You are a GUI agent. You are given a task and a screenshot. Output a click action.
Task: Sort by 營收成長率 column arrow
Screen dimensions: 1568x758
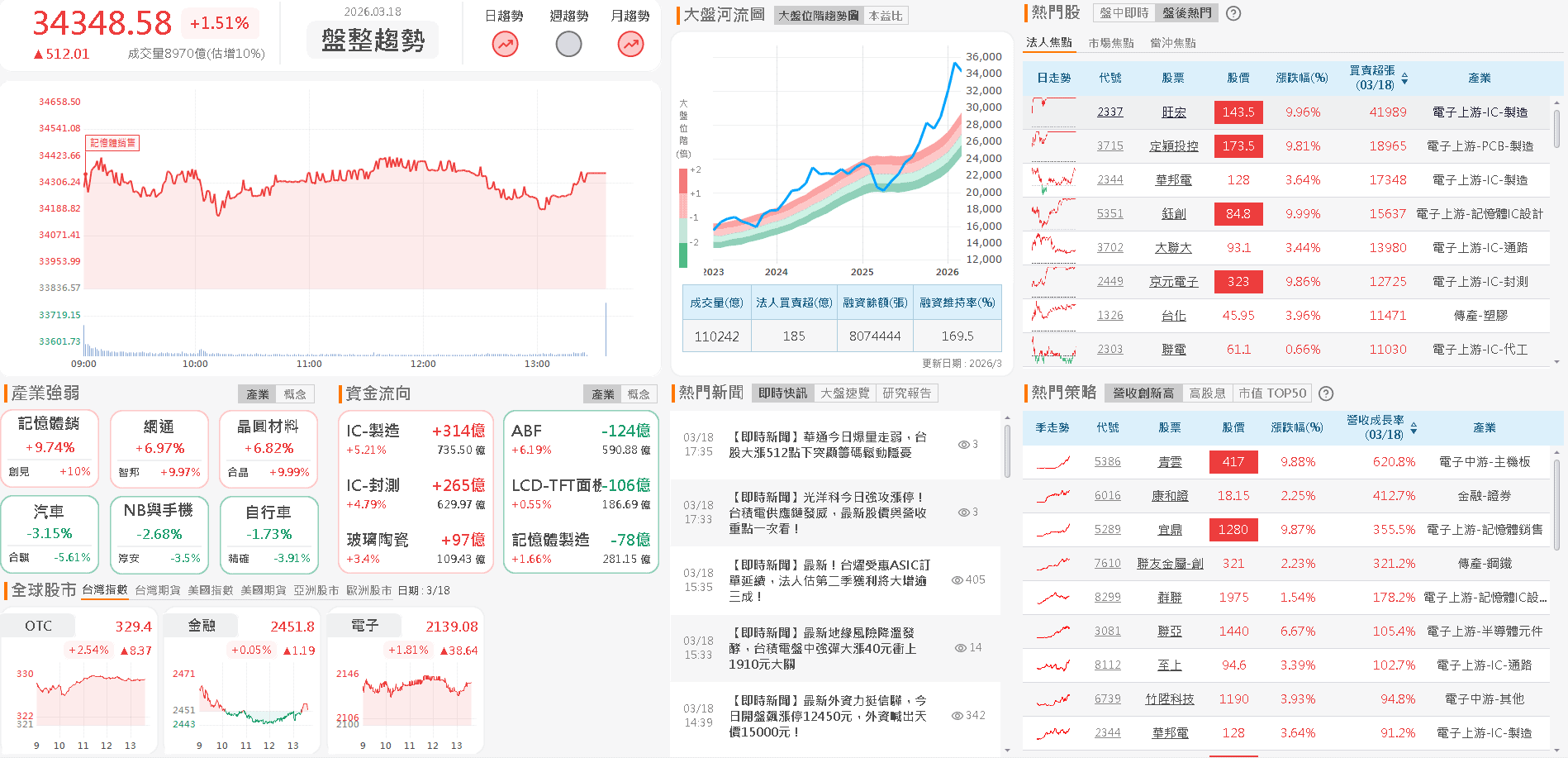1414,428
